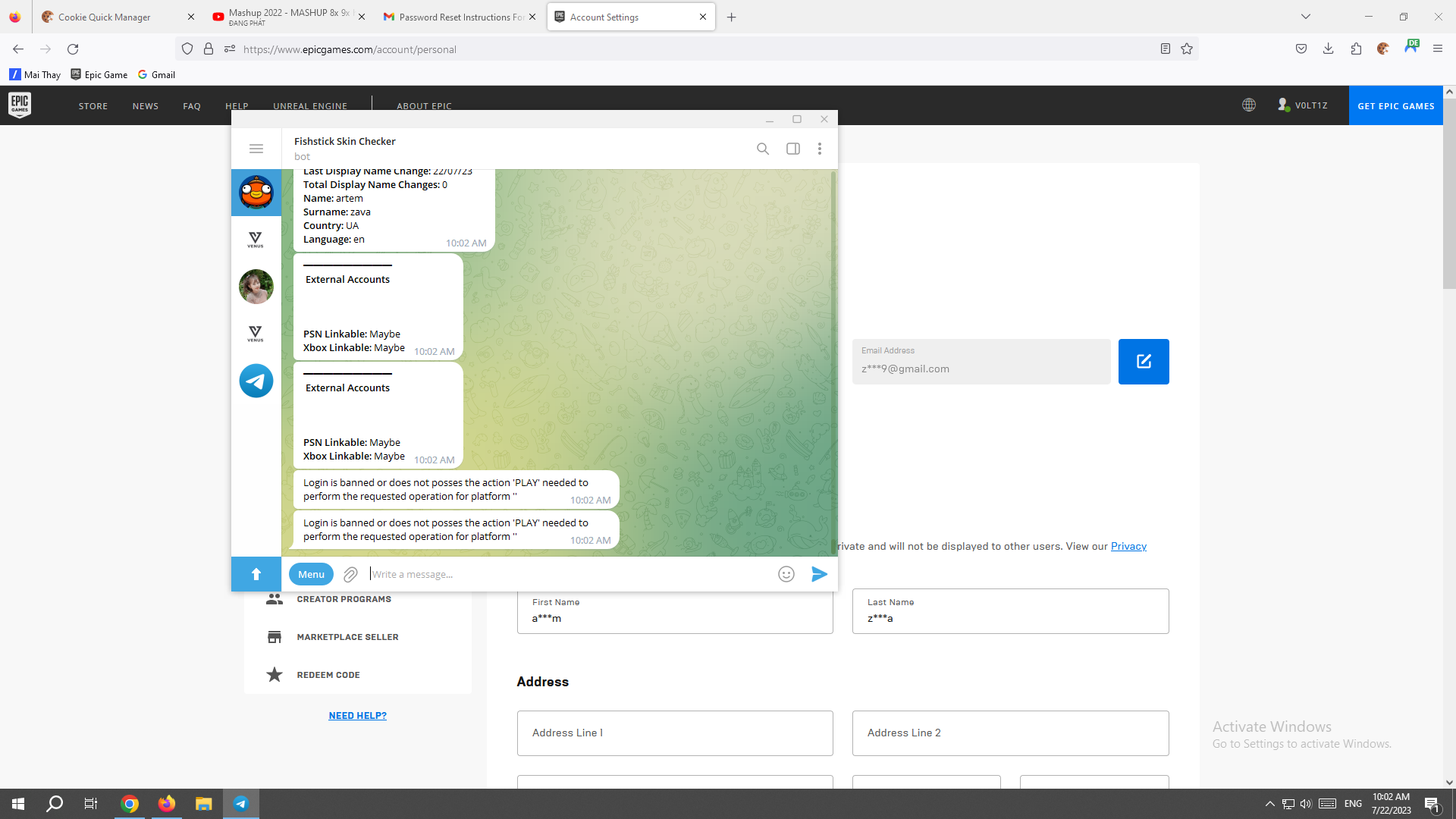
Task: Open VOLT1Z account menu
Action: 1303,105
